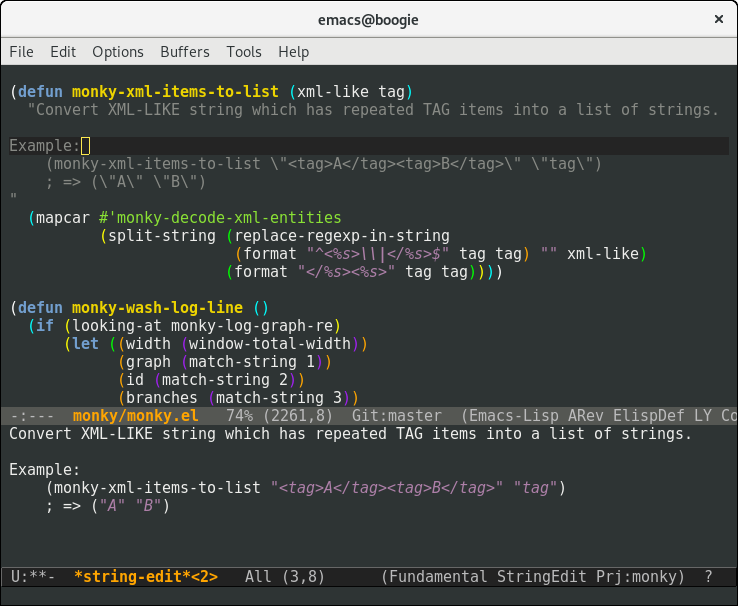Click the format string "</%s><%s>"
Viewport: 738px width, 606px height.
346,271
